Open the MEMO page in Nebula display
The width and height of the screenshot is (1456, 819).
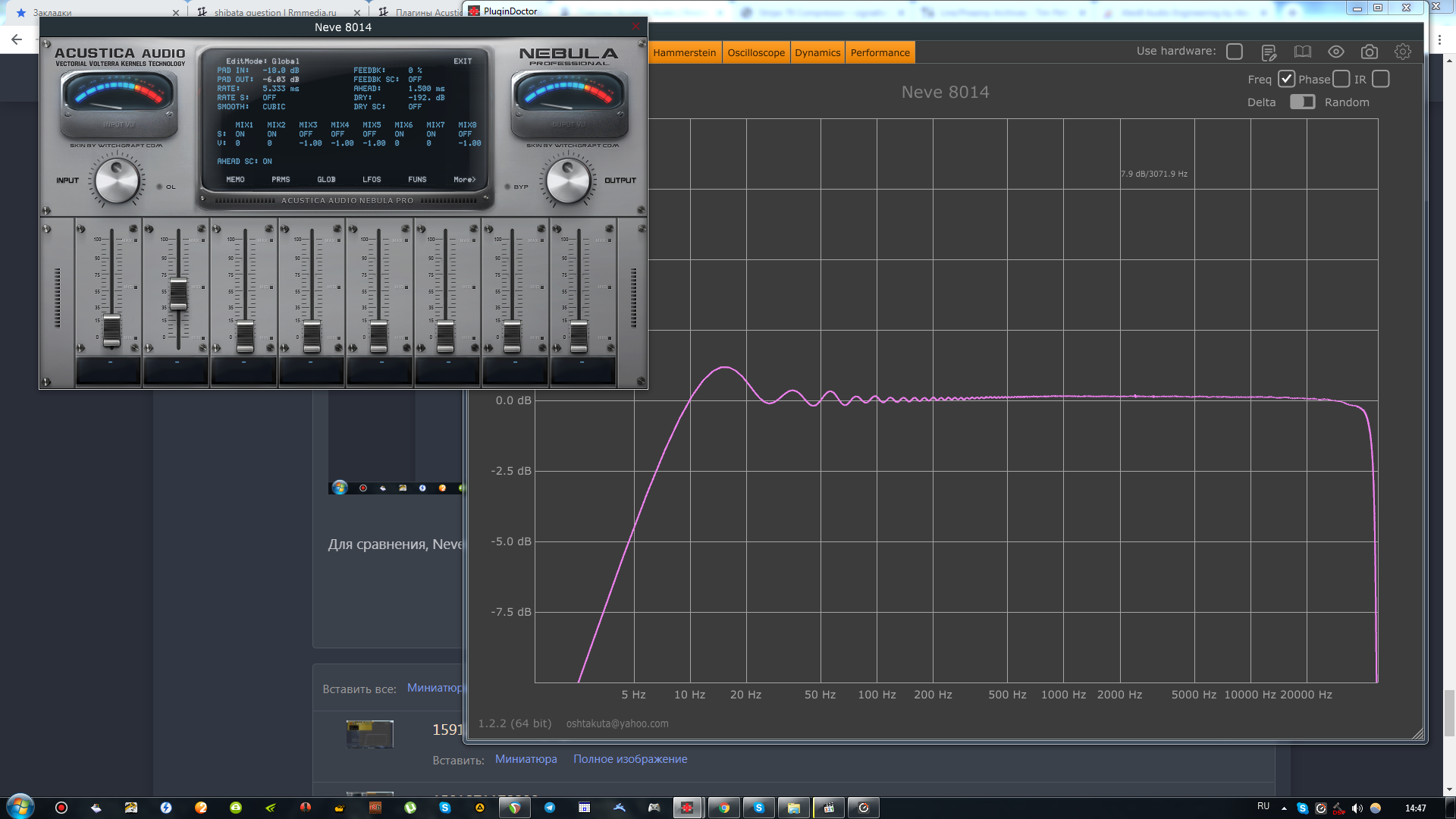point(235,180)
